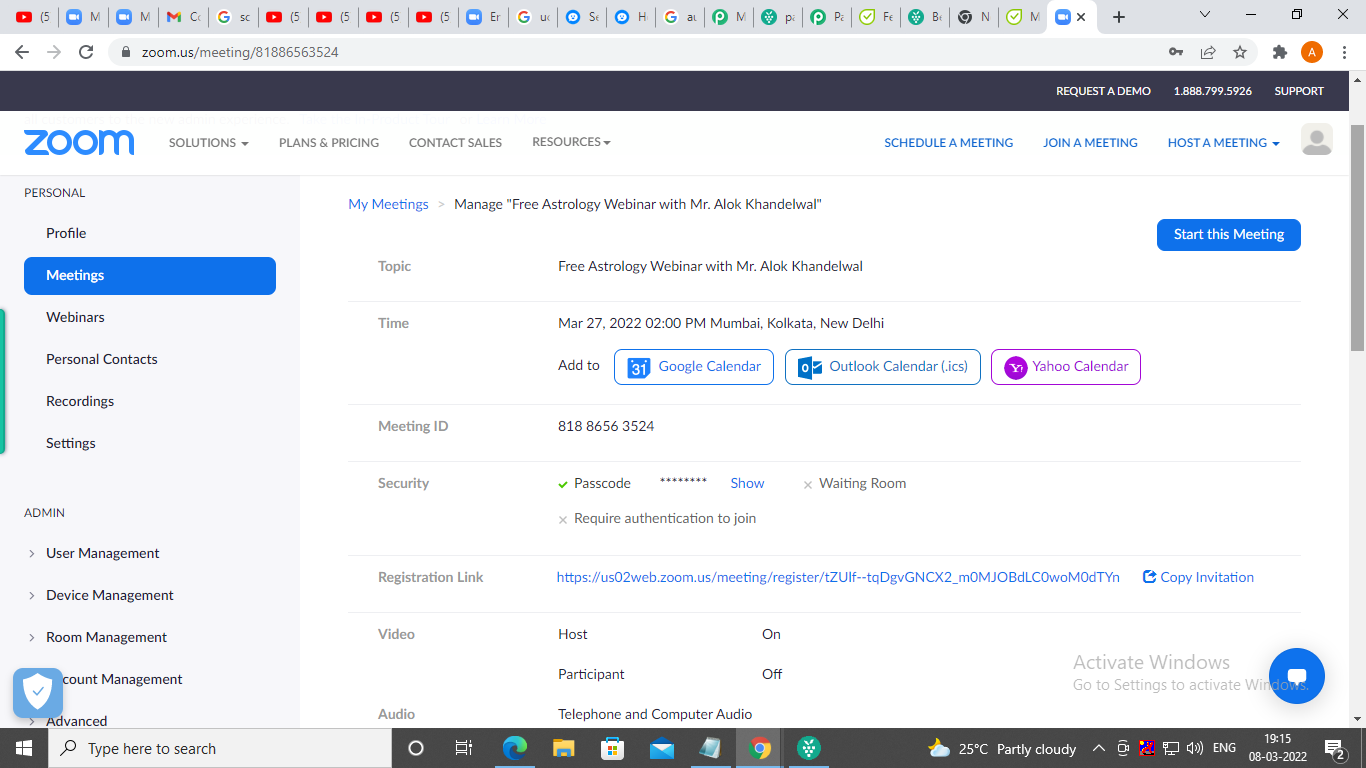Open the Solutions dropdown menu

pos(208,143)
